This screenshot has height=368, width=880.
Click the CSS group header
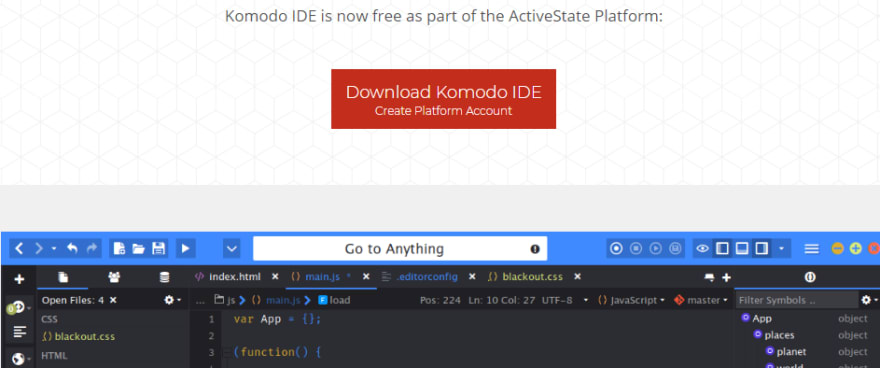49,319
